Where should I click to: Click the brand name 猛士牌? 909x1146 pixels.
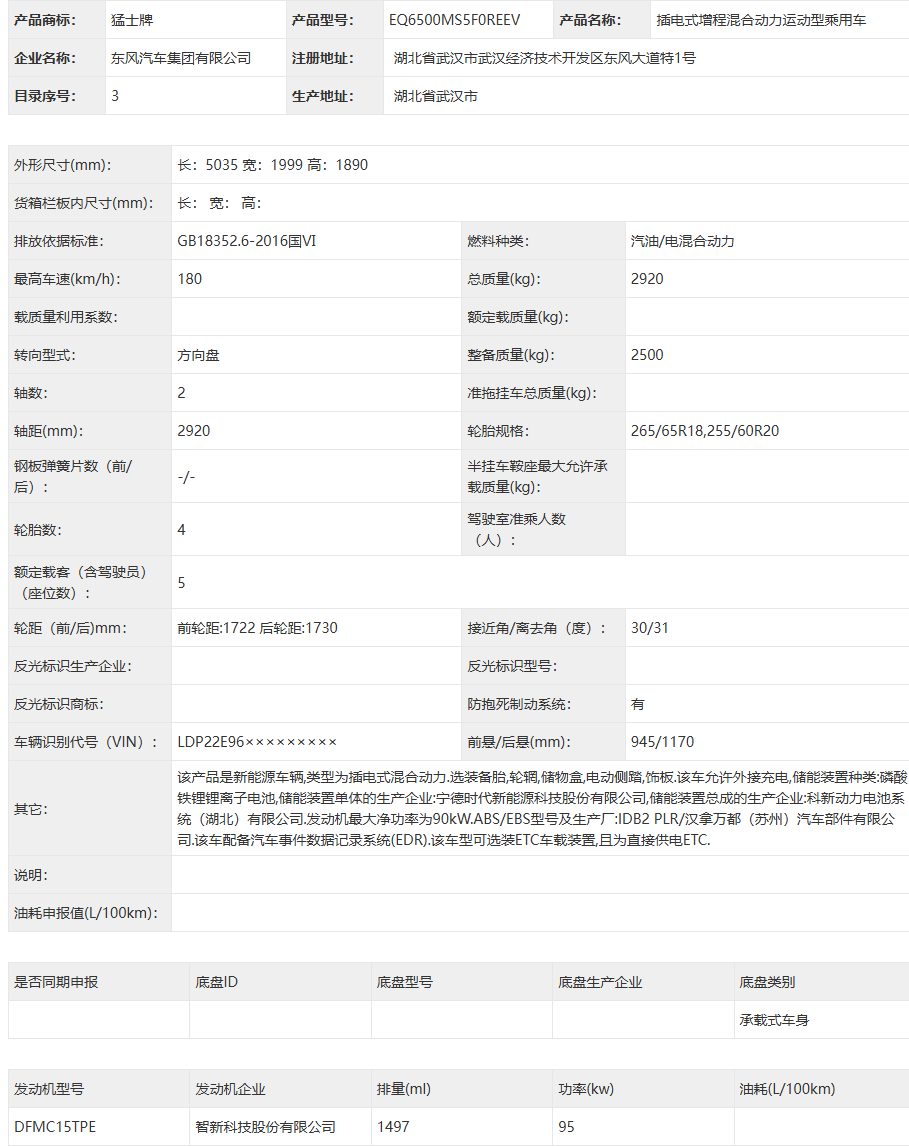pos(132,20)
